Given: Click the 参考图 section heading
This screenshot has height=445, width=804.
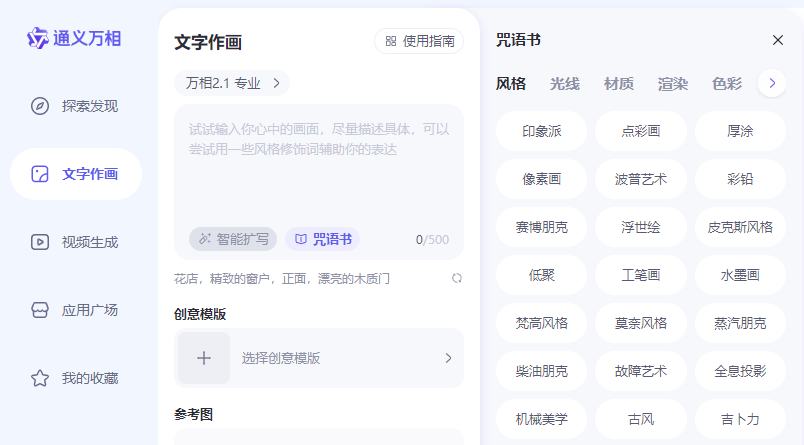Looking at the screenshot, I should pyautogui.click(x=193, y=414).
